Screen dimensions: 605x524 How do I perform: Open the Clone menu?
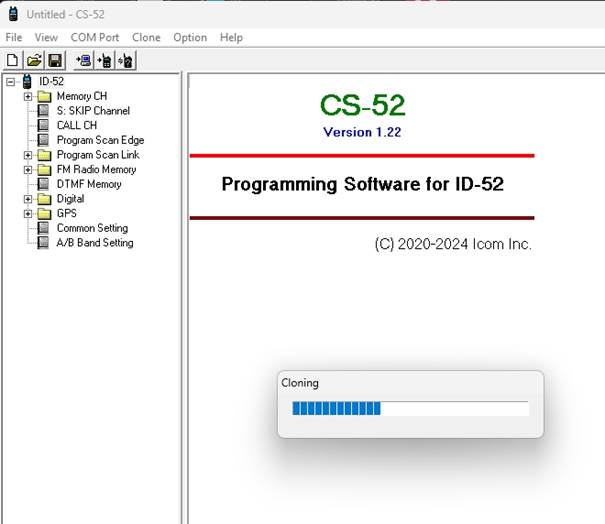click(146, 37)
